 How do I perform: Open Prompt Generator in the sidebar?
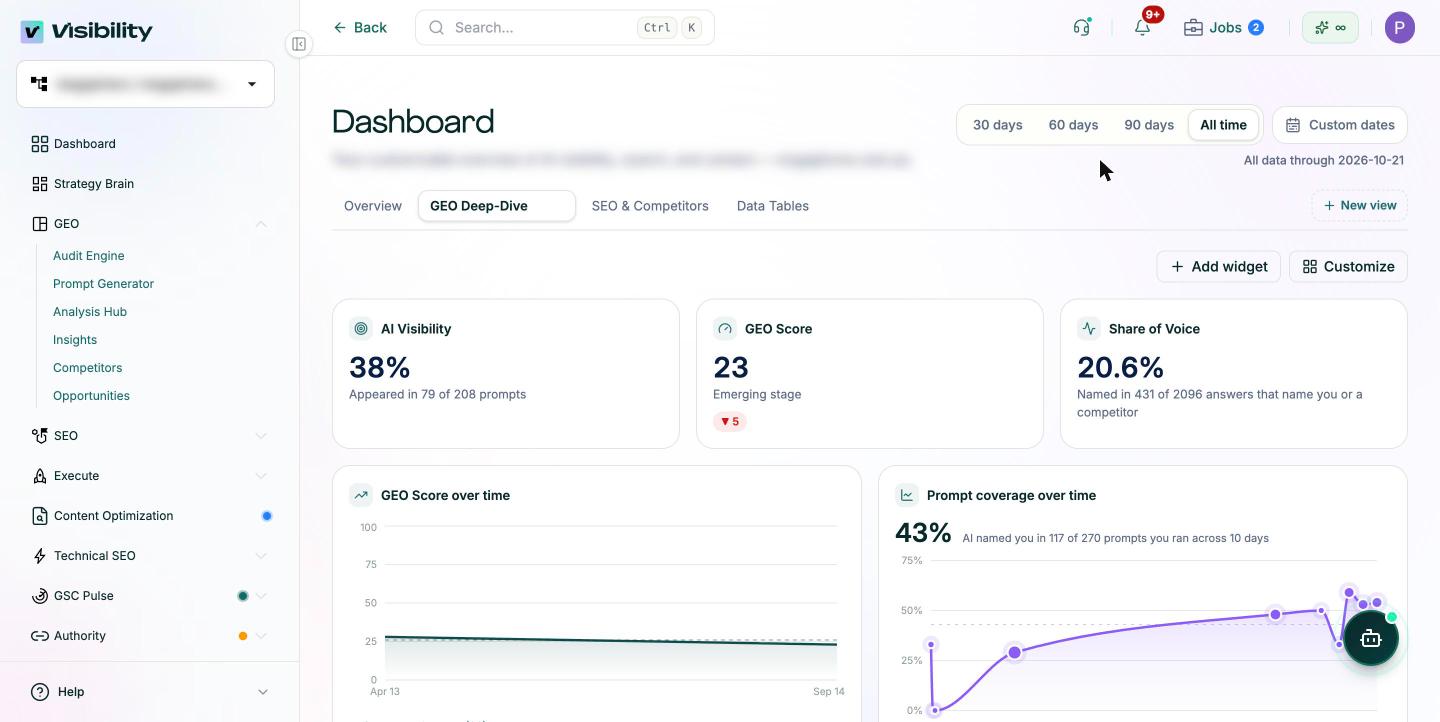(103, 284)
